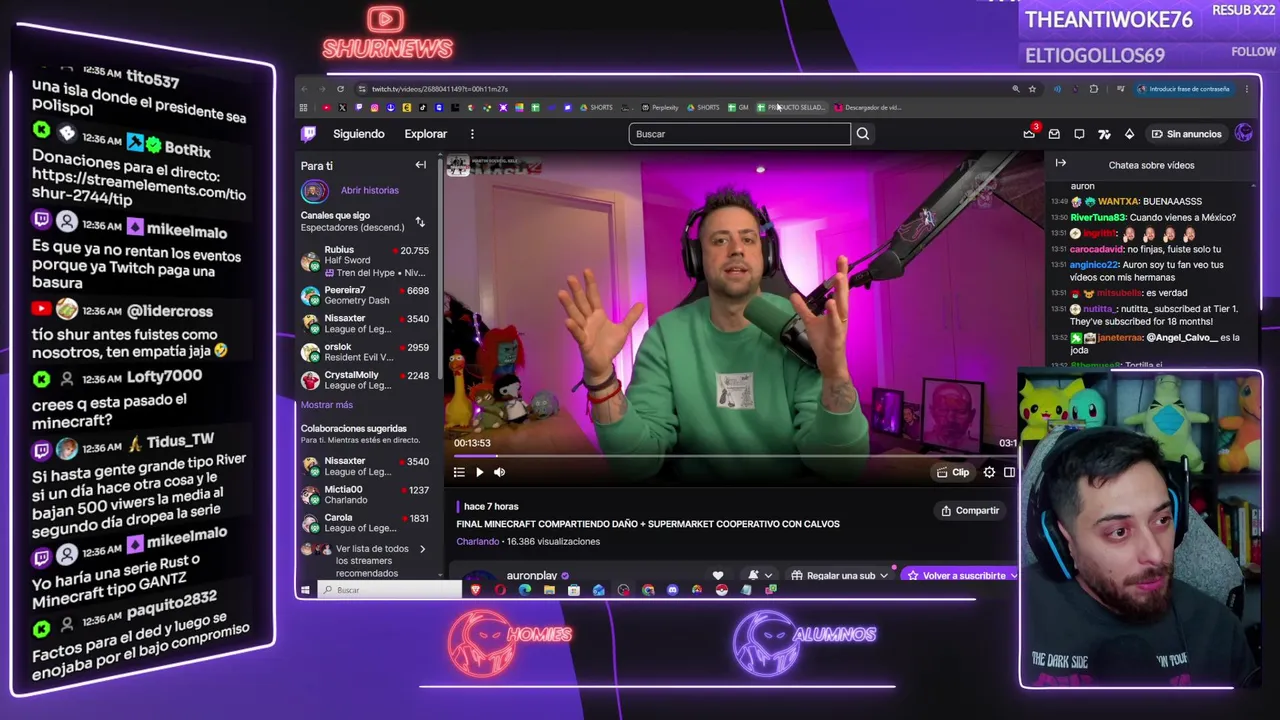Open the whispers chat bubble icon
The height and width of the screenshot is (720, 1280).
tap(1079, 134)
